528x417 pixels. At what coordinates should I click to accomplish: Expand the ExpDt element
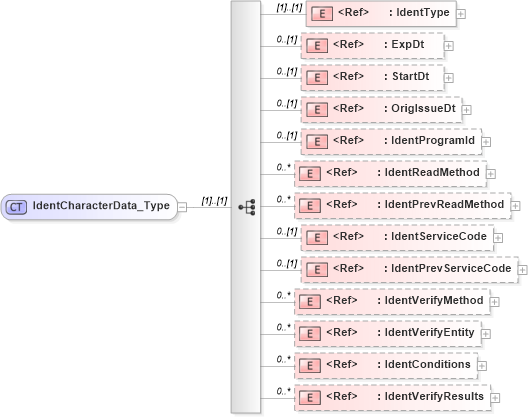tap(449, 46)
